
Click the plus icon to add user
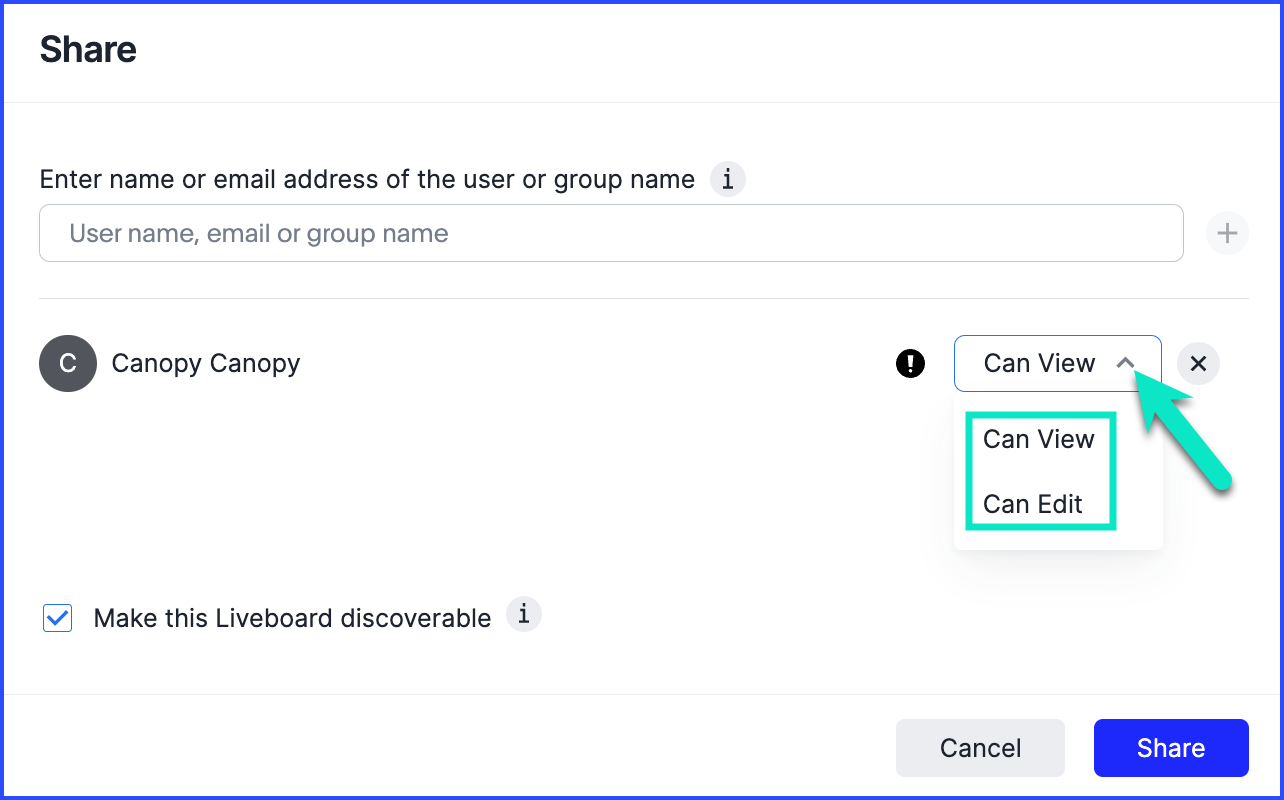[1227, 234]
